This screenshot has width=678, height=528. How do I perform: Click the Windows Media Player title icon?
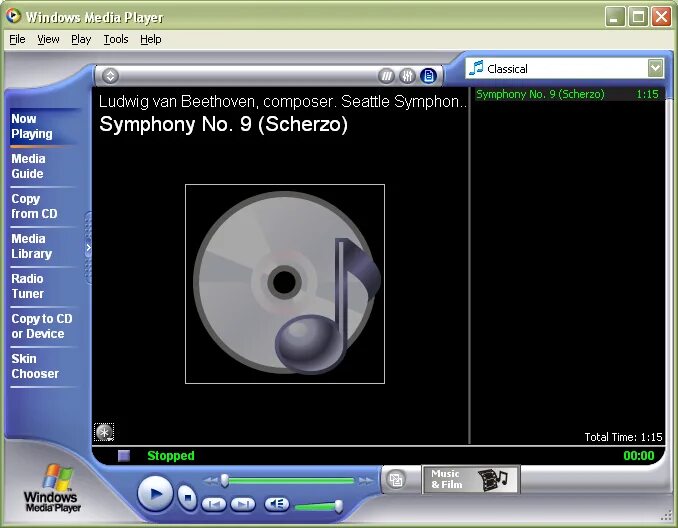click(13, 16)
